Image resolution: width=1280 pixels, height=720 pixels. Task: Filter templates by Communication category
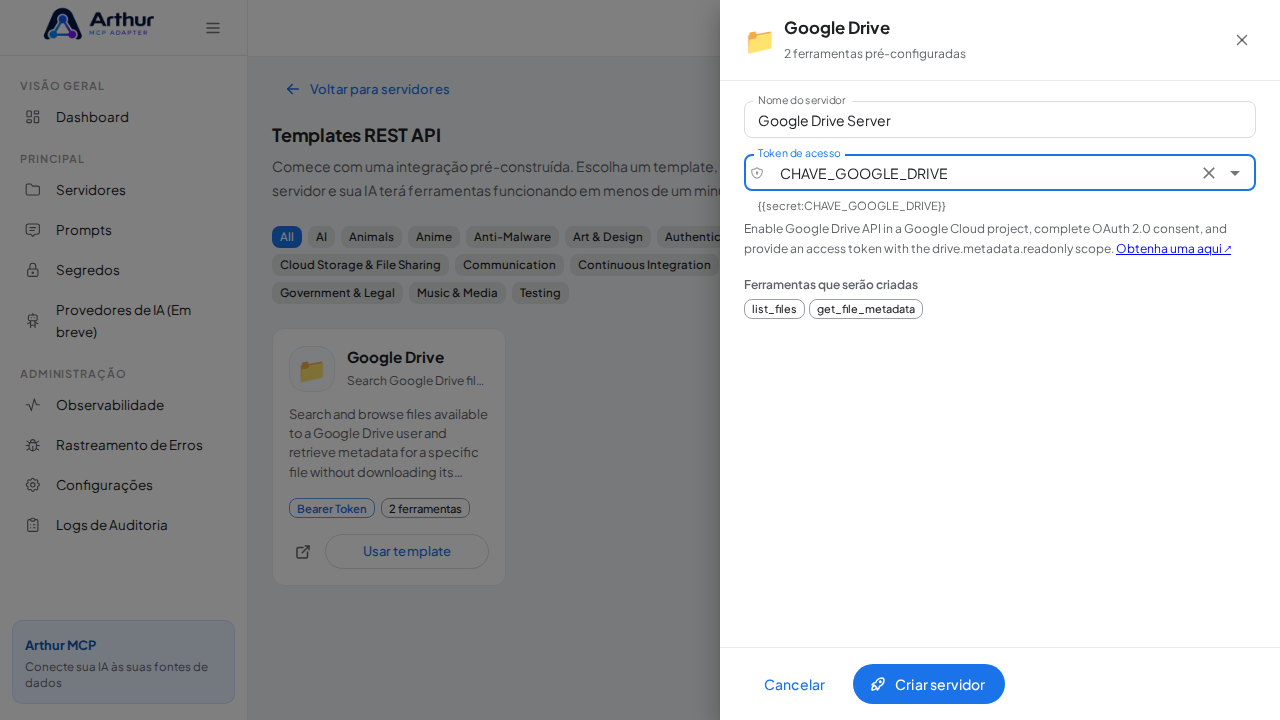tap(509, 265)
